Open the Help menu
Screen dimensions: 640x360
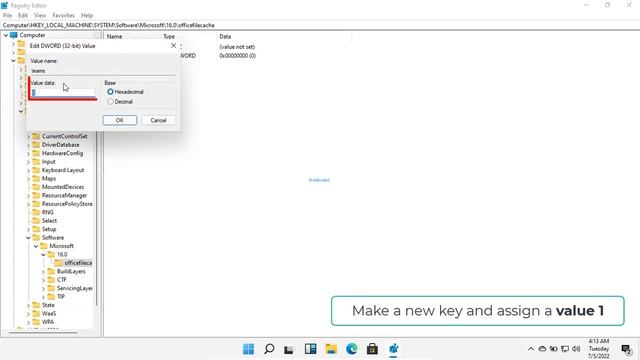pyautogui.click(x=87, y=15)
